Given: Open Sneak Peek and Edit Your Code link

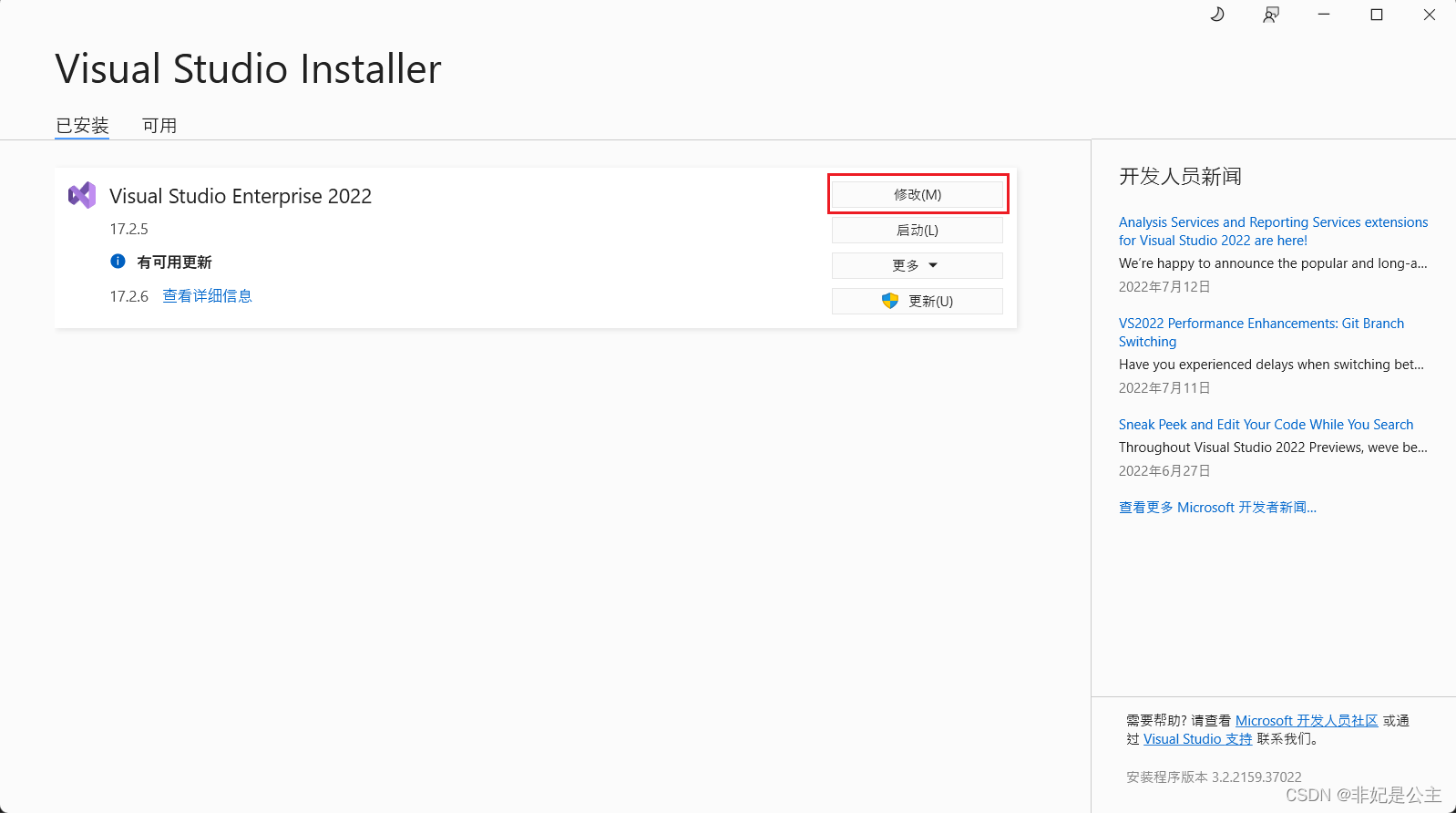Looking at the screenshot, I should 1266,425.
